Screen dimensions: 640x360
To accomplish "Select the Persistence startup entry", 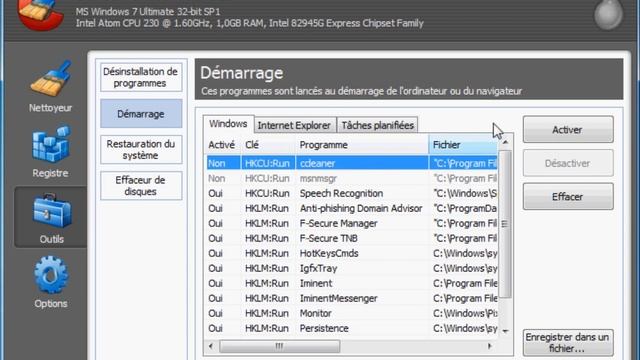I will [x=351, y=329].
